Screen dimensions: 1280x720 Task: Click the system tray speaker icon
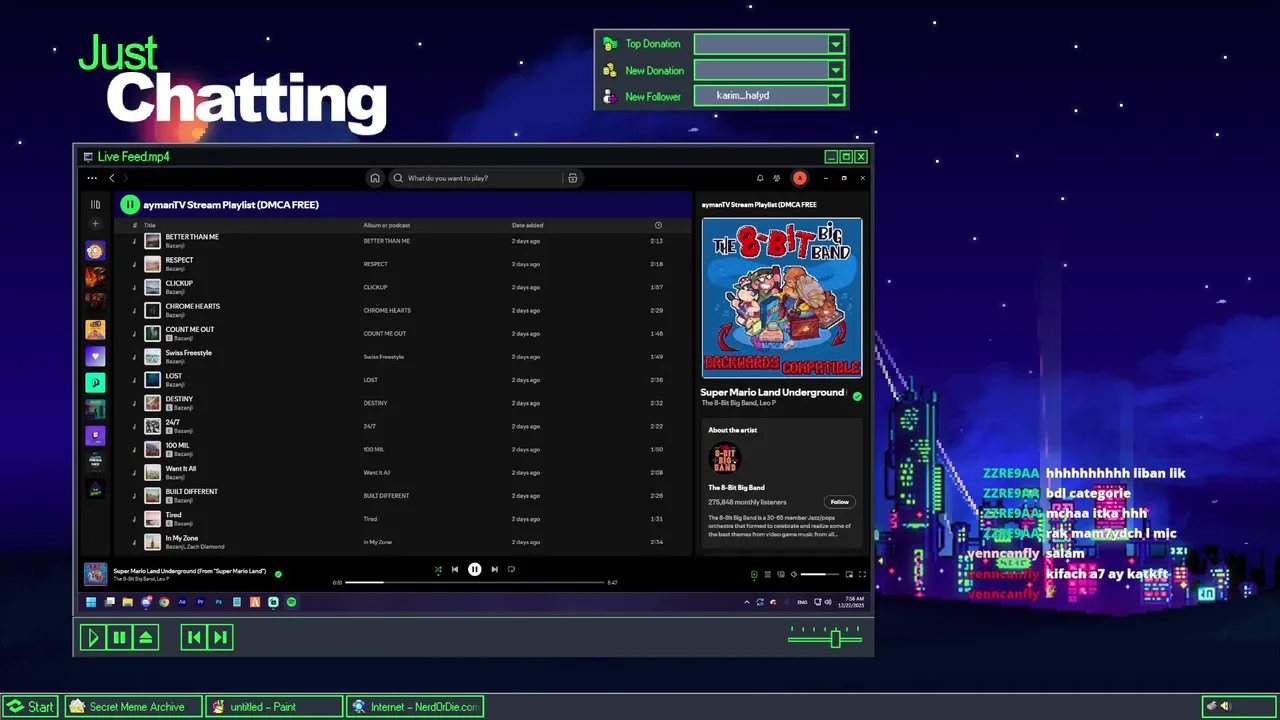1225,706
